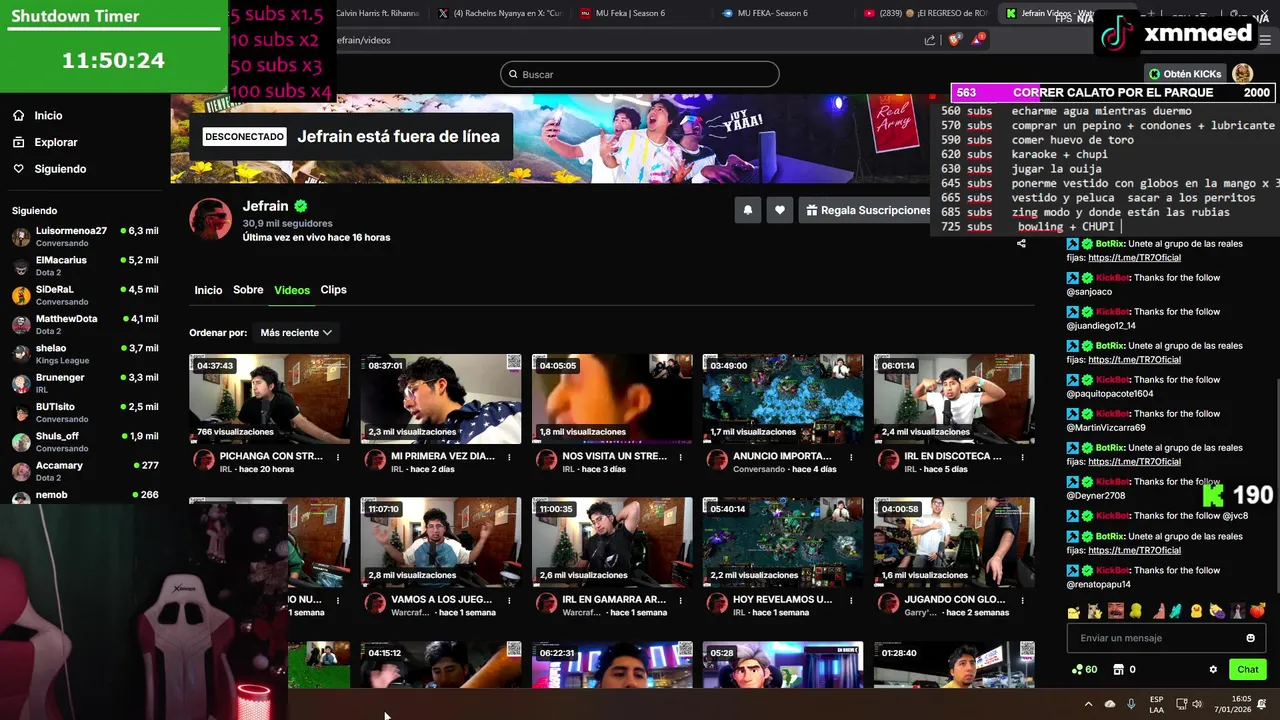Click the chat settings gear icon
This screenshot has height=720, width=1280.
(1213, 670)
